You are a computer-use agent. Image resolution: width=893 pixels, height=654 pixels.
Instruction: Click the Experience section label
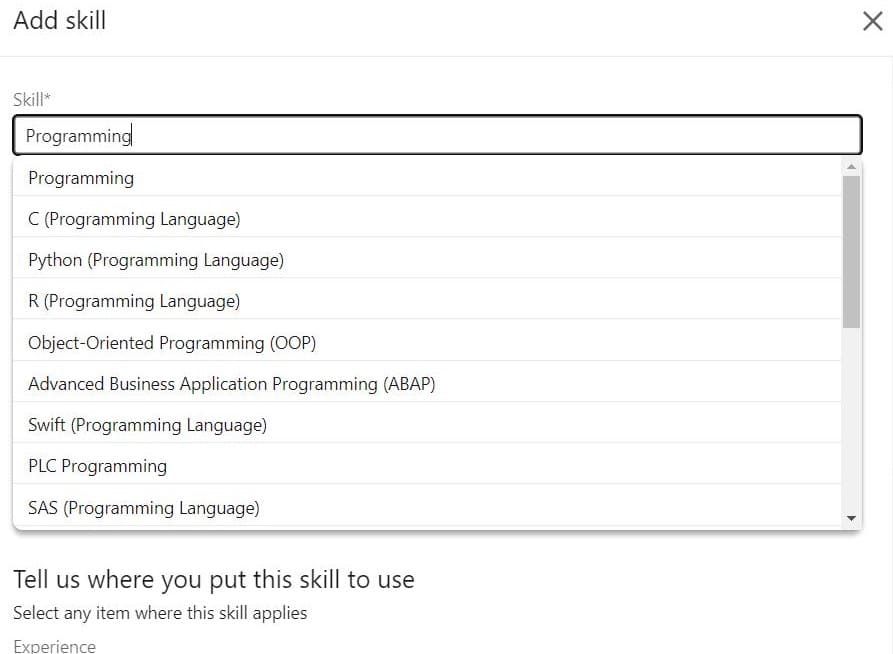coord(55,646)
